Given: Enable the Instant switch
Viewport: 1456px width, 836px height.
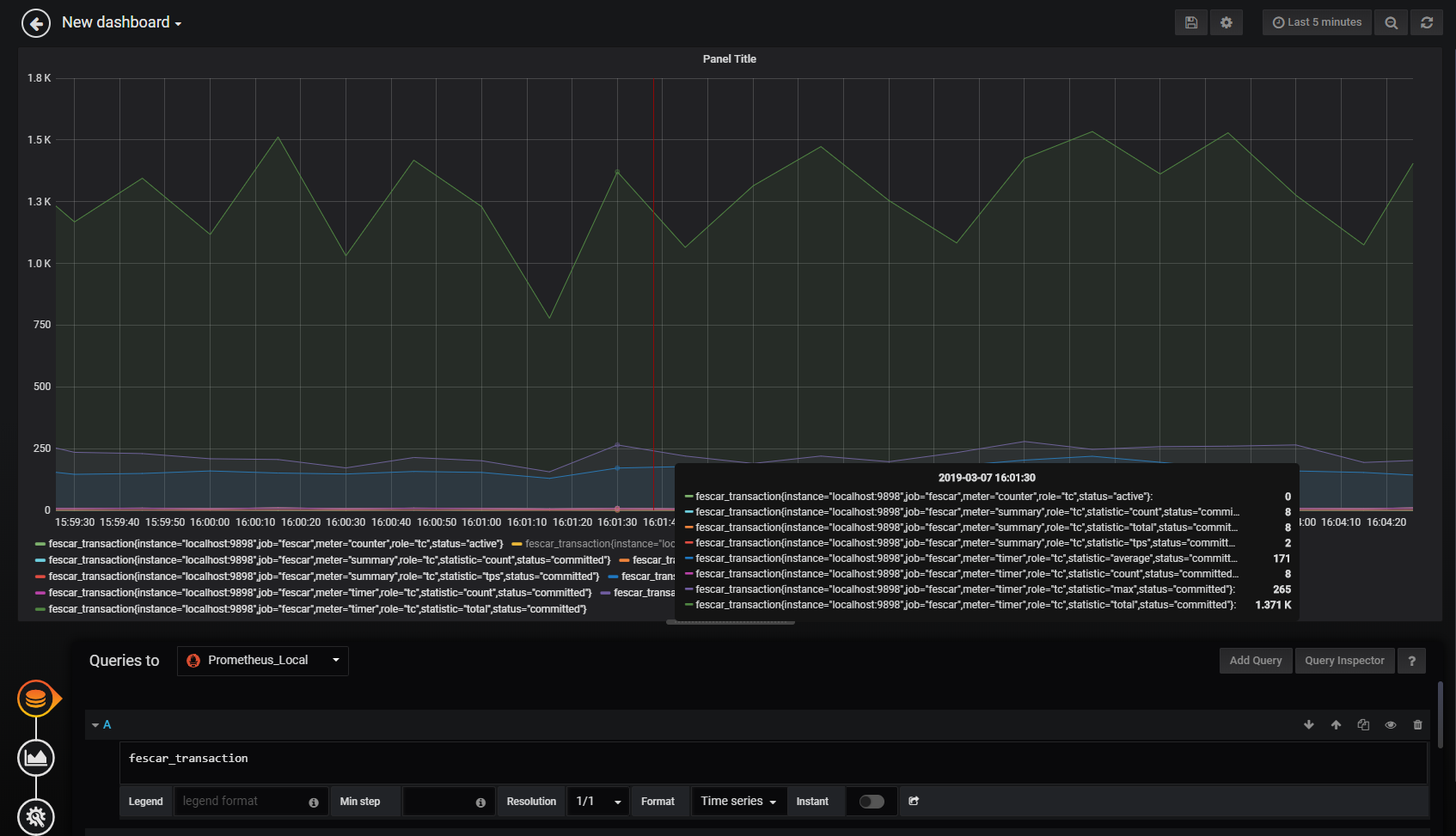Looking at the screenshot, I should pyautogui.click(x=872, y=802).
